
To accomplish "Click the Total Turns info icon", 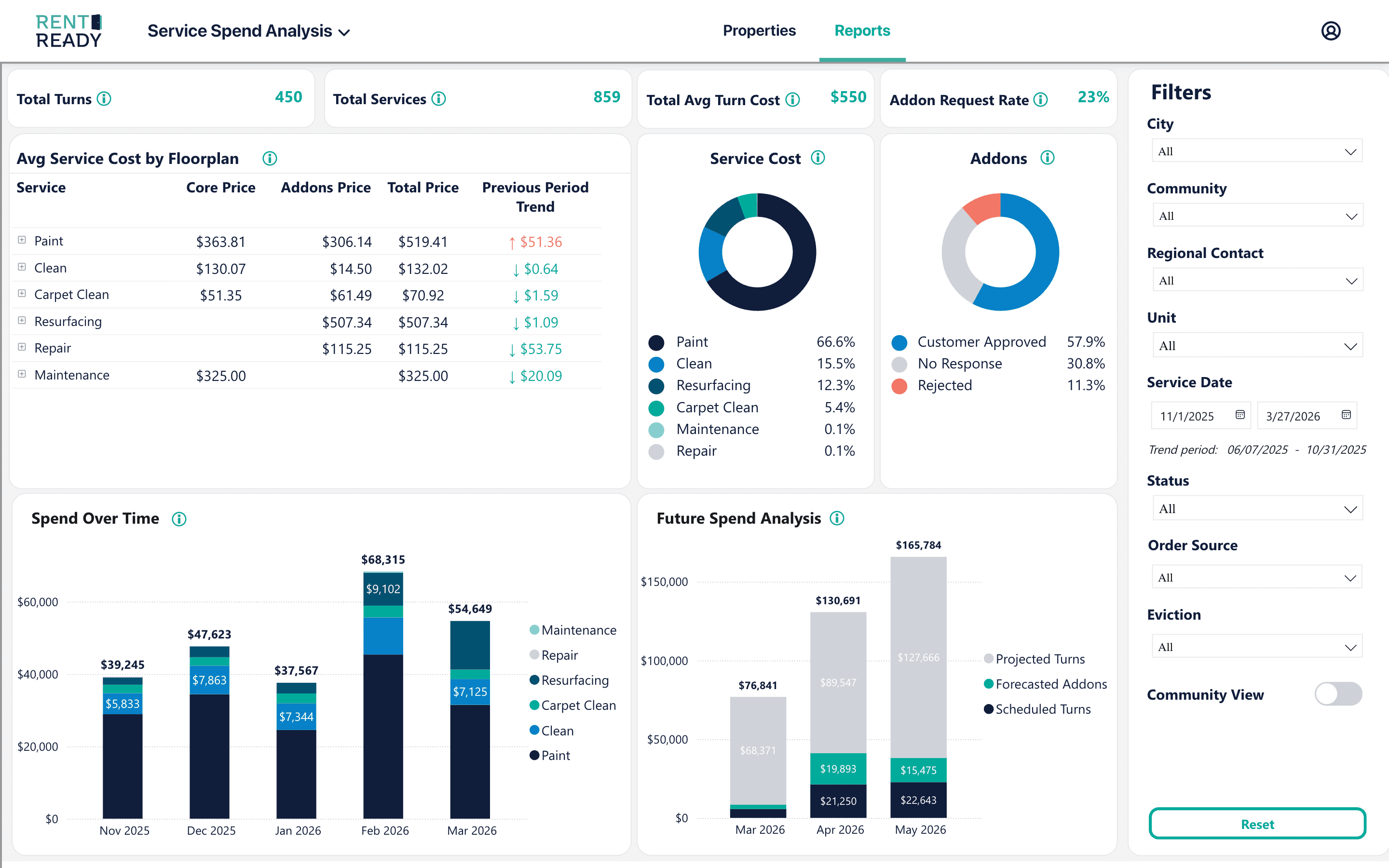I will pos(104,99).
